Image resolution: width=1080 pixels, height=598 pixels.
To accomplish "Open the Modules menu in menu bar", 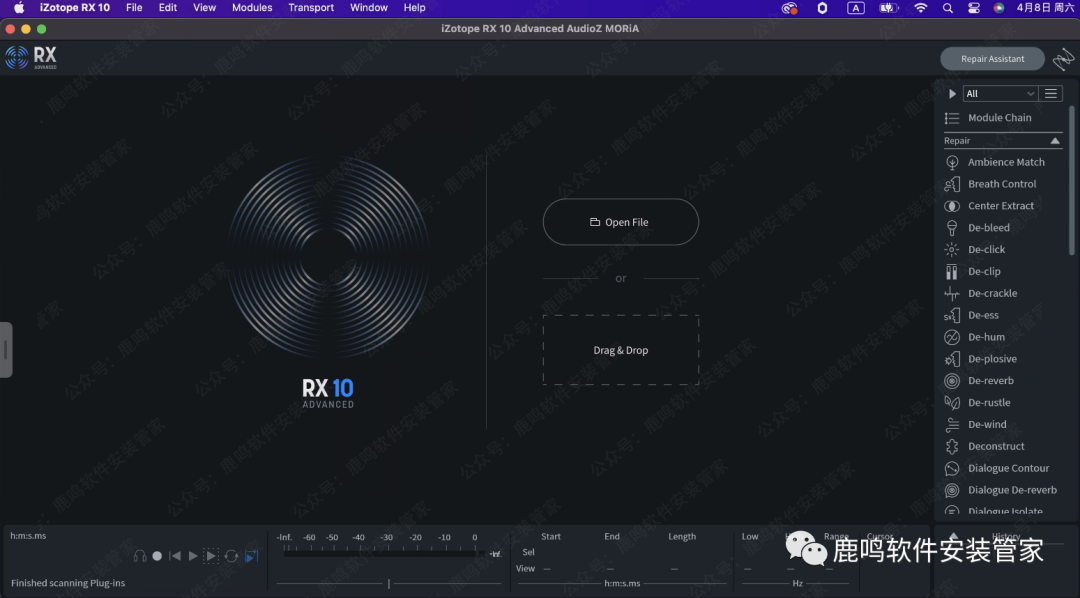I will (x=252, y=8).
